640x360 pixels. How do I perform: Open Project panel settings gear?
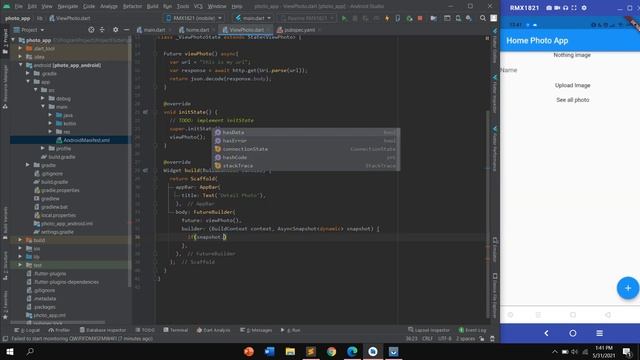(x=116, y=30)
